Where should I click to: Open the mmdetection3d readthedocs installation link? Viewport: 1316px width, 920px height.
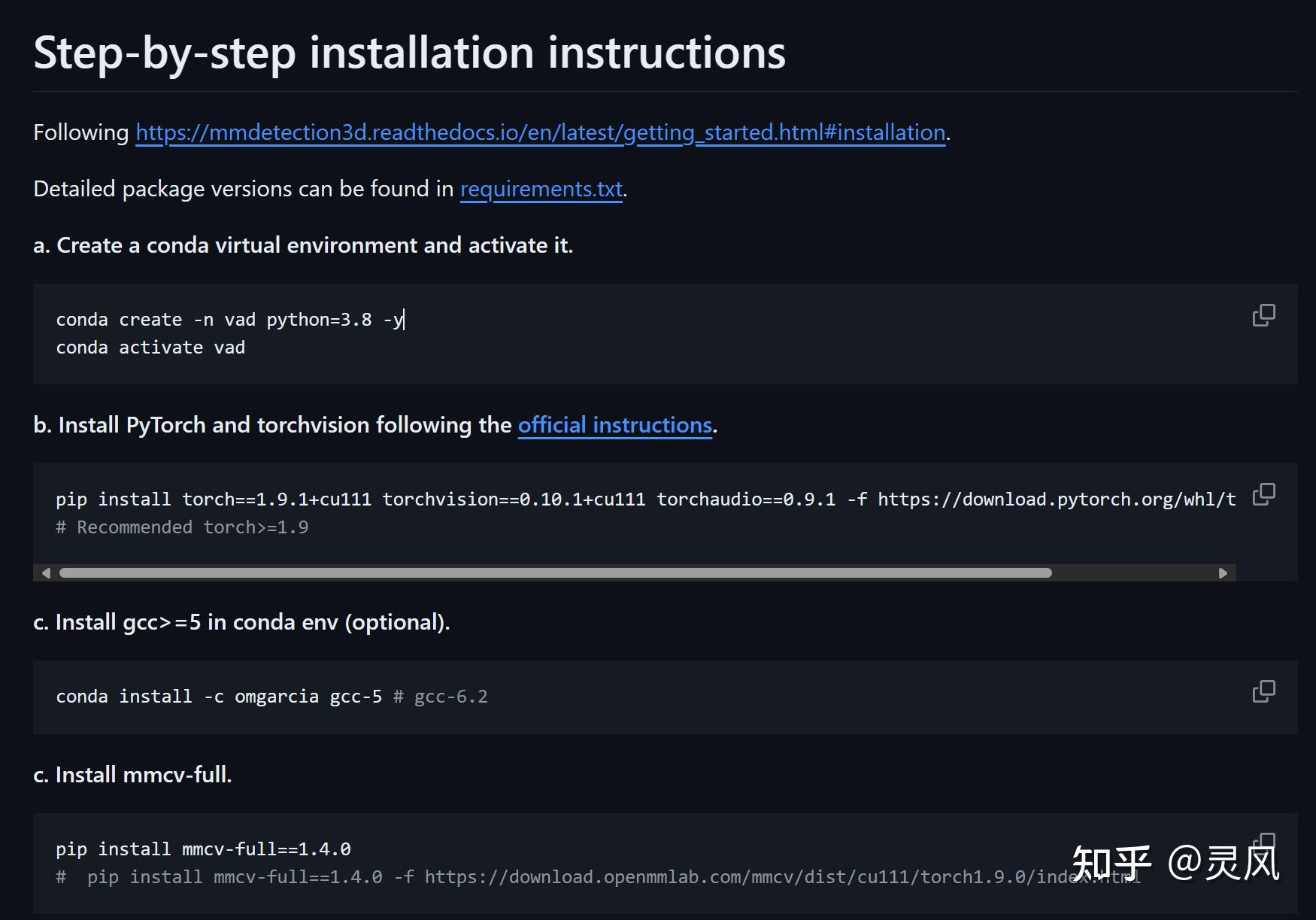(x=540, y=132)
